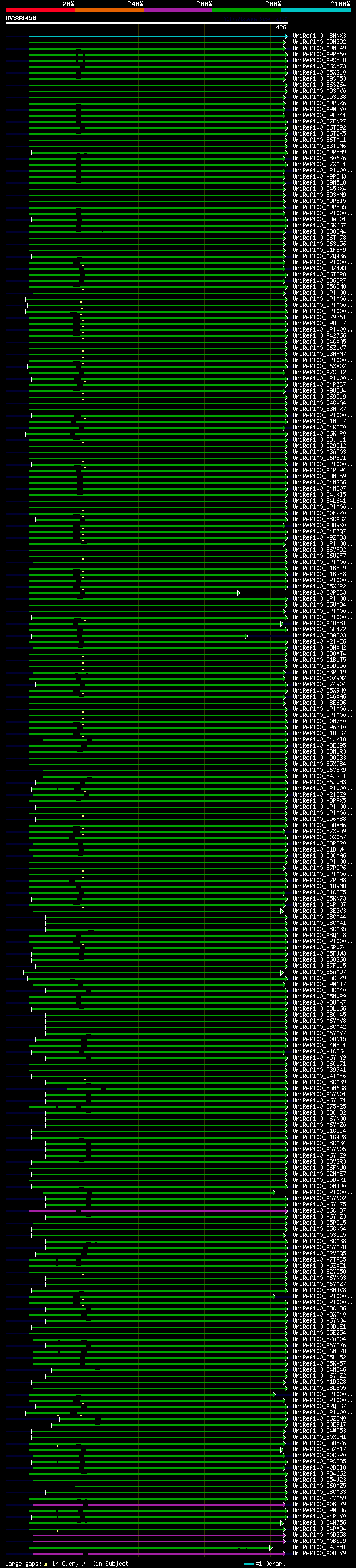Click the UniRef100_B6JWH3 label
The height and width of the screenshot is (1568, 356).
(x=319, y=782)
